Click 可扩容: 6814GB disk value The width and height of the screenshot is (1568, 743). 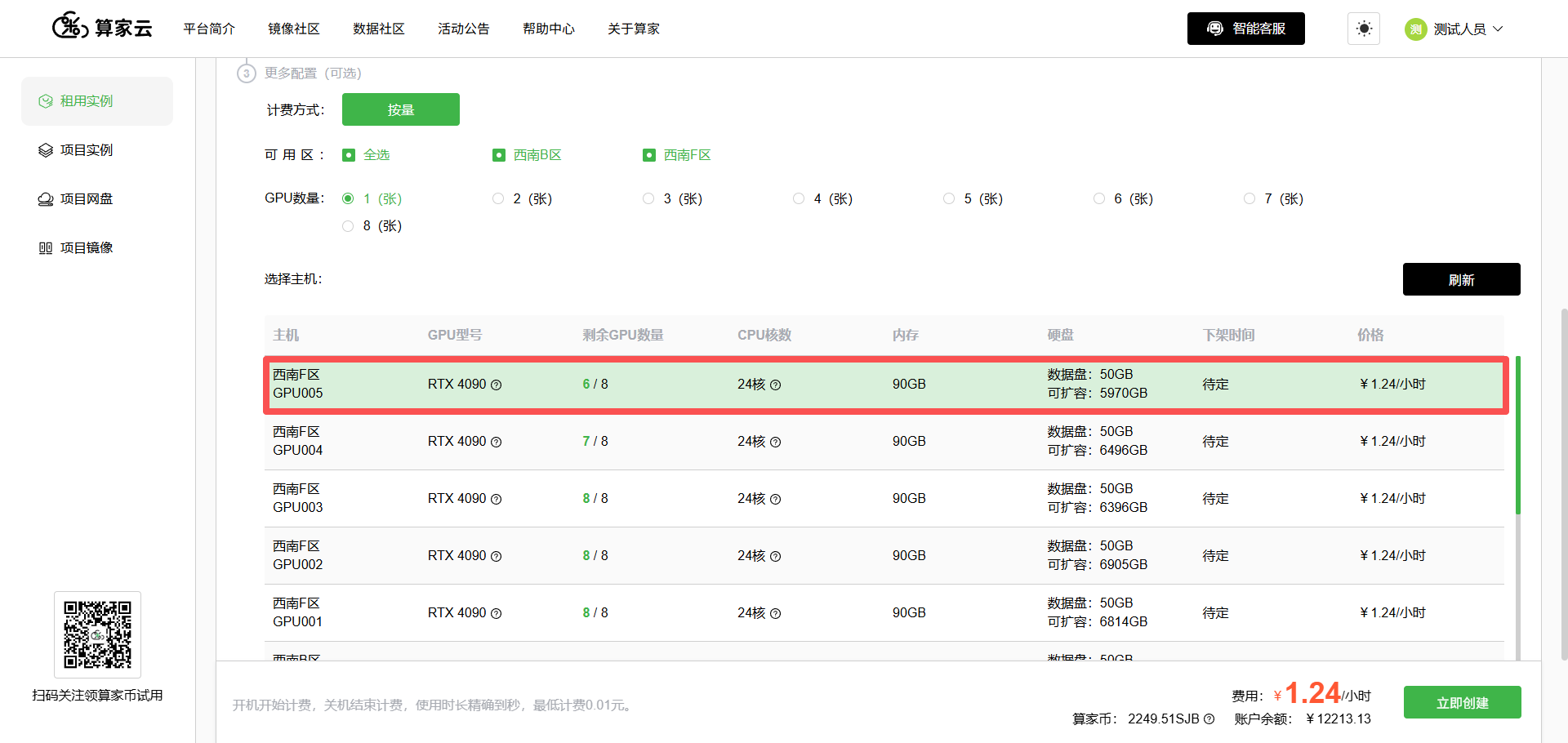point(1098,622)
